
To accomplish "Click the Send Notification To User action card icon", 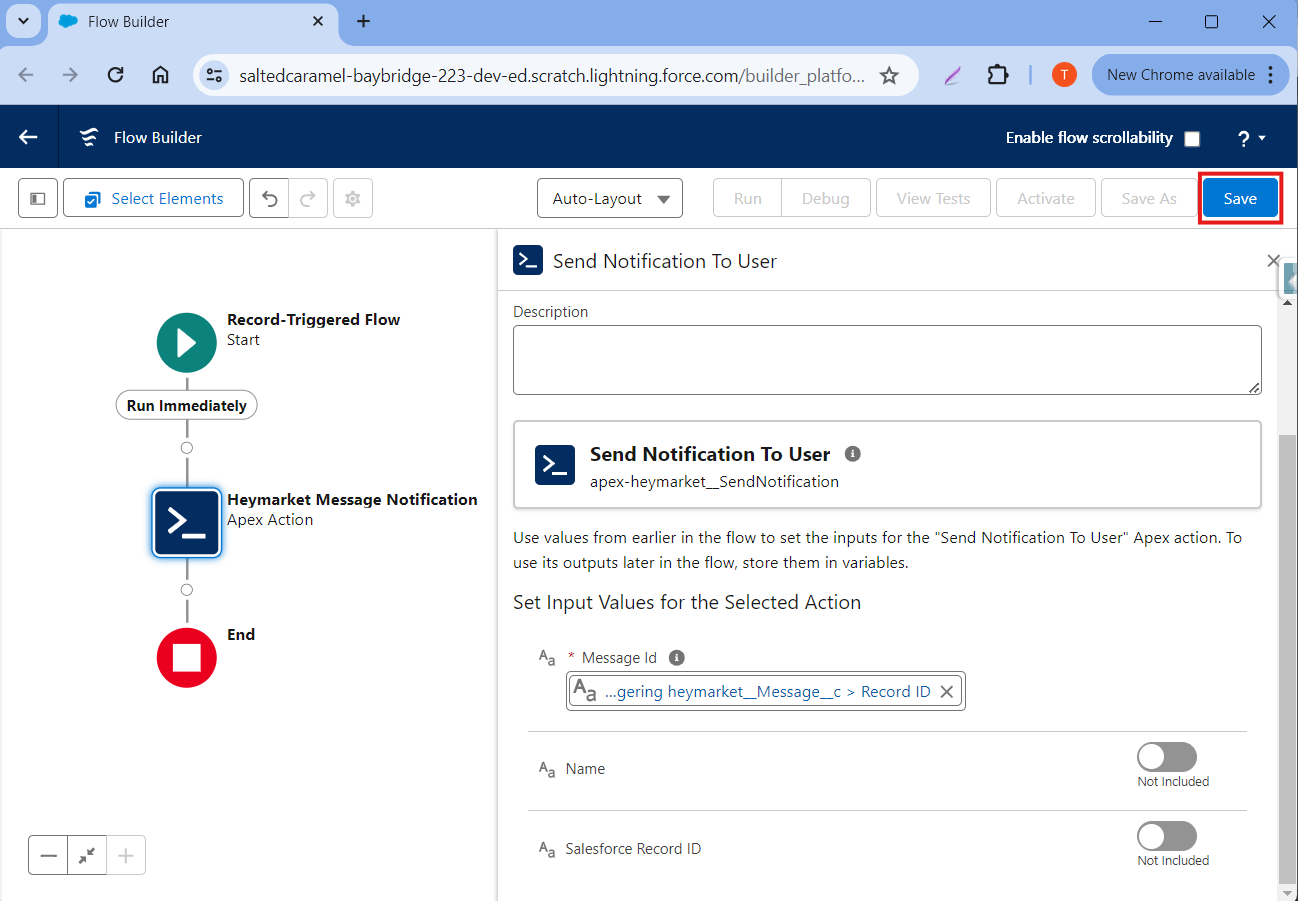I will (555, 465).
